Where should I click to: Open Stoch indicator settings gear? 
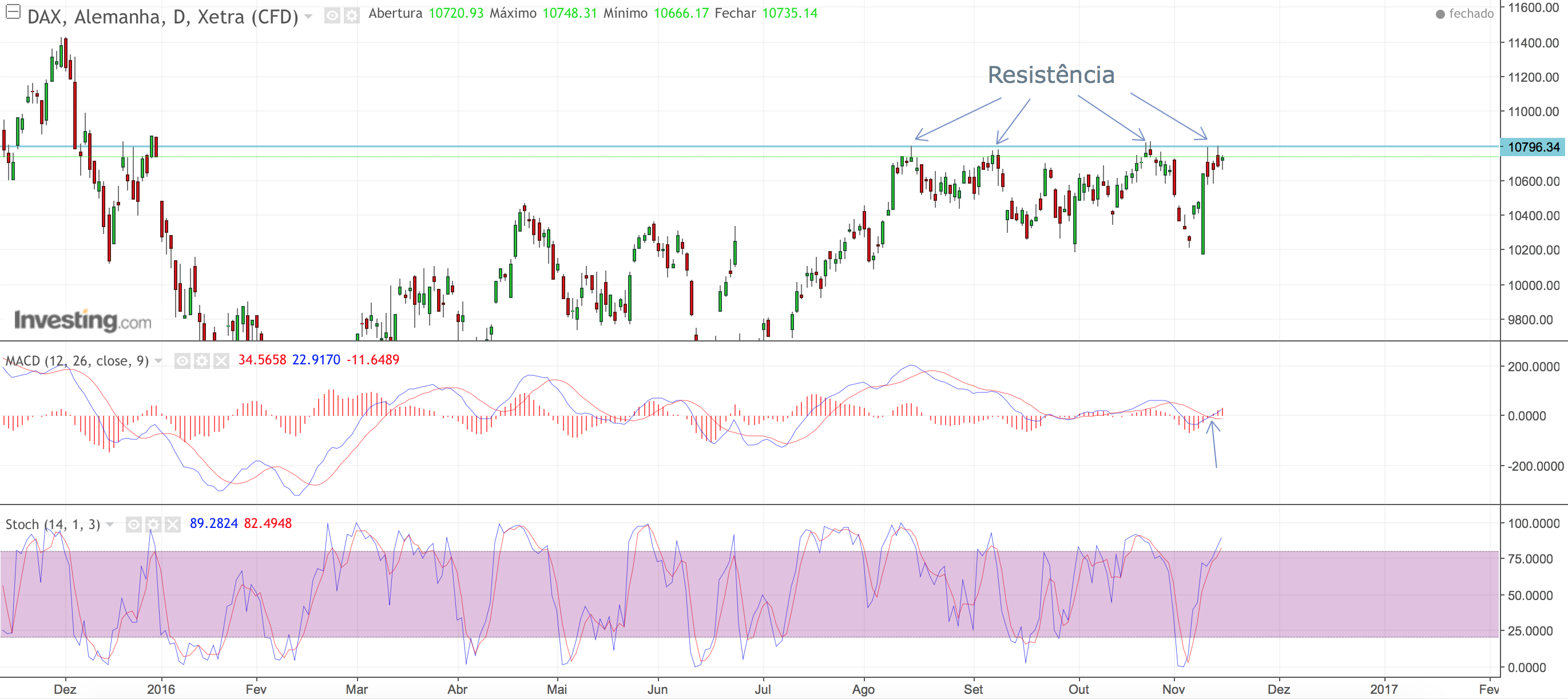tap(153, 524)
